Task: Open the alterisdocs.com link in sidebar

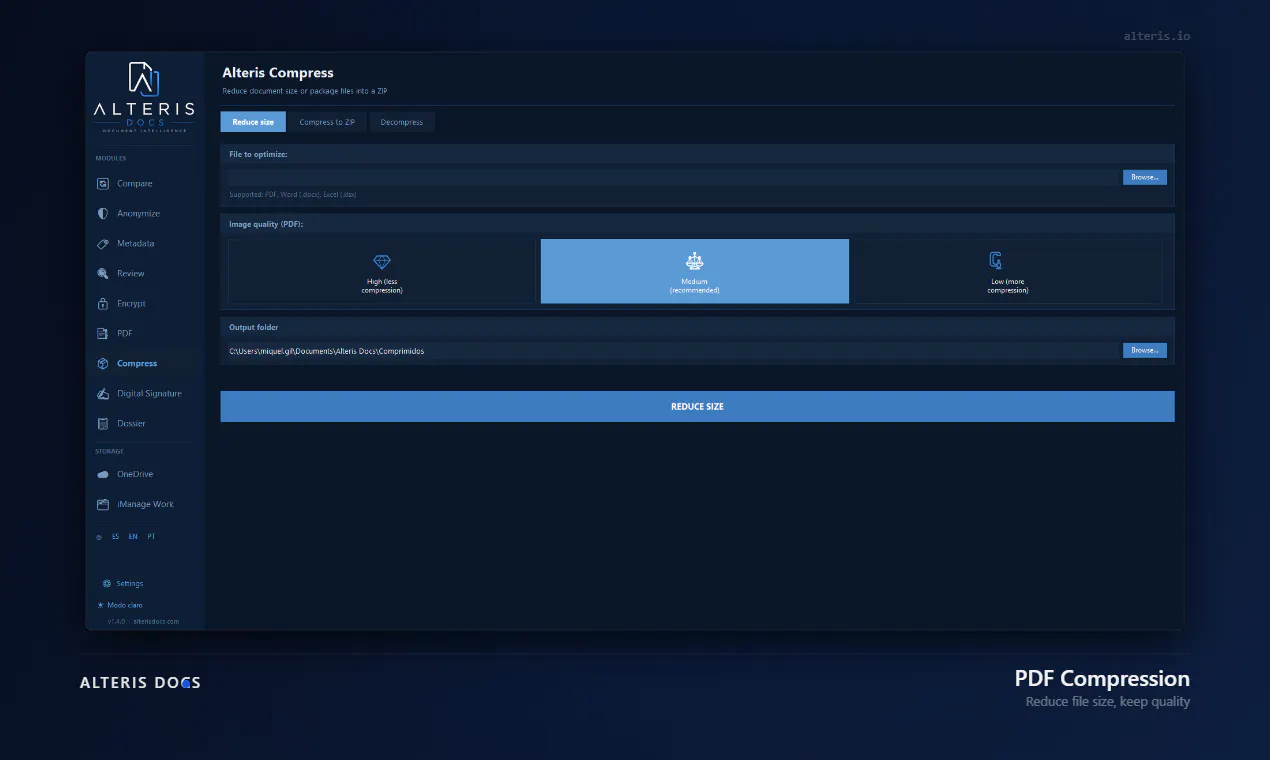Action: click(156, 621)
